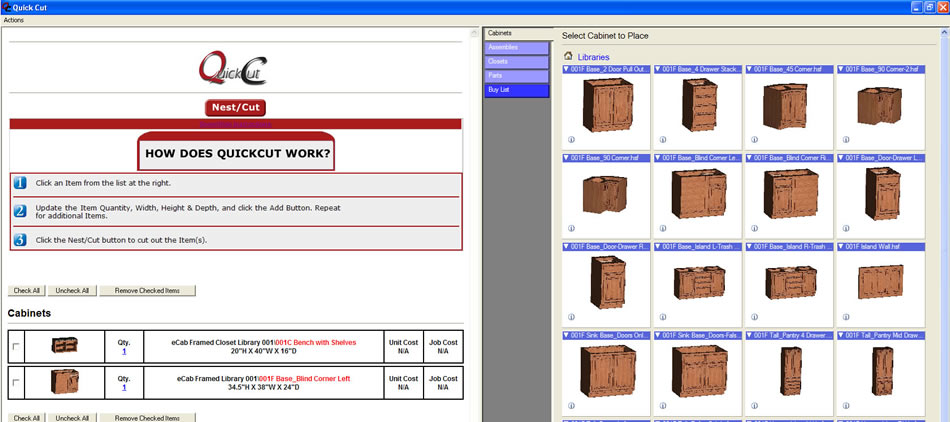Screen dimensions: 950x422
Task: Choose the Base_Door-Drawer R... cabinet image
Action: (607, 282)
